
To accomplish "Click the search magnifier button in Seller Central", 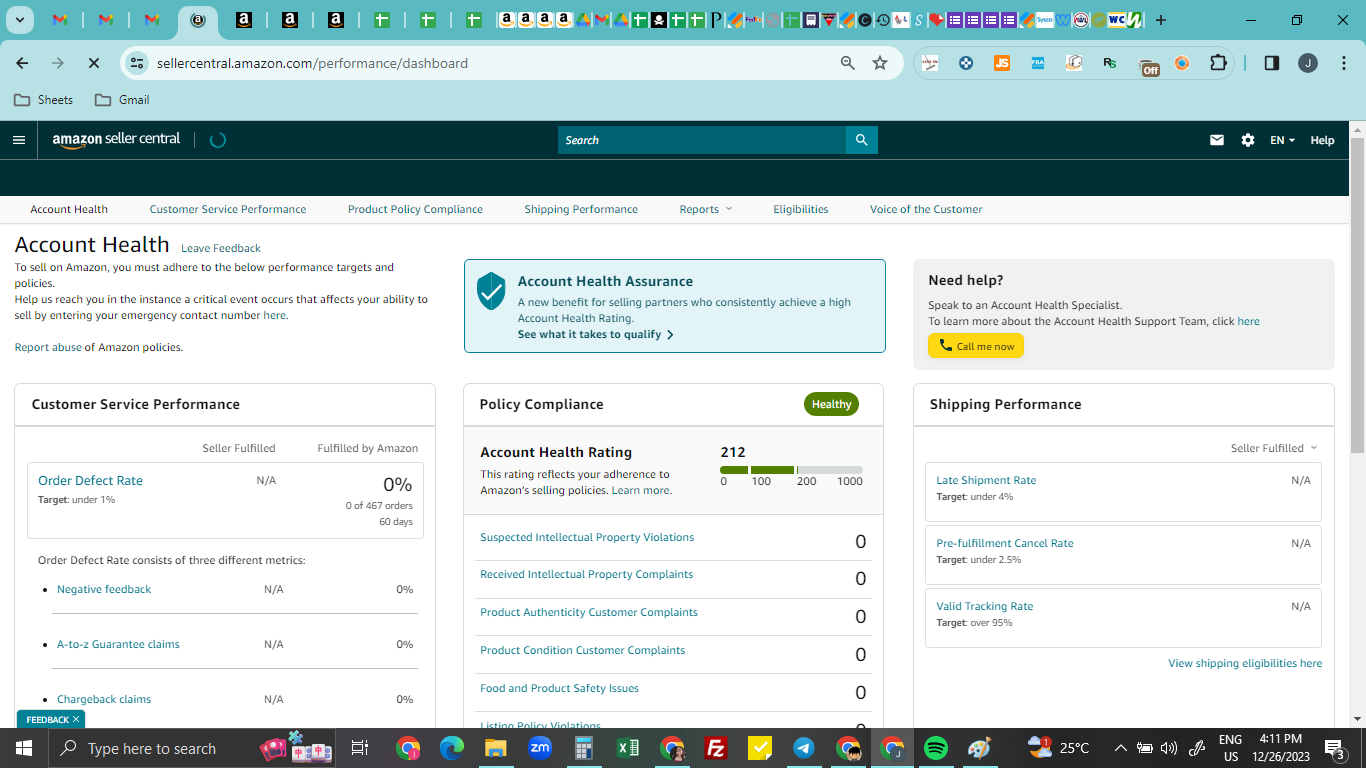I will [862, 140].
